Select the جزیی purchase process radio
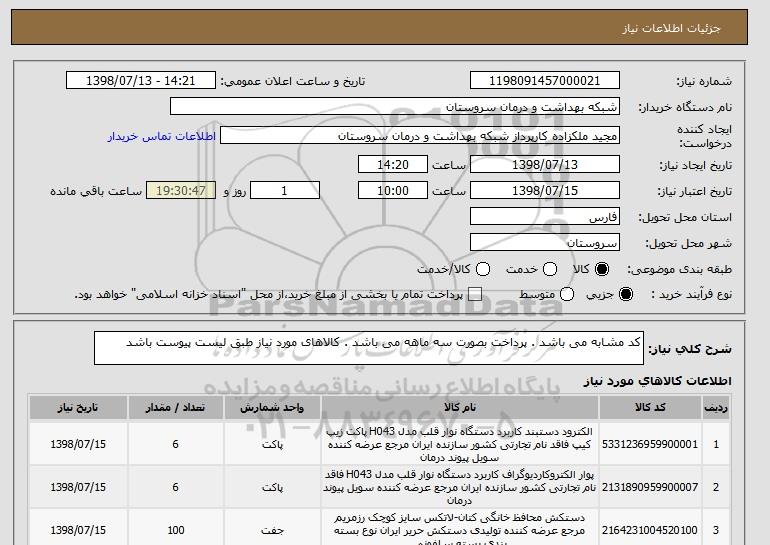The height and width of the screenshot is (545, 770). coord(626,294)
